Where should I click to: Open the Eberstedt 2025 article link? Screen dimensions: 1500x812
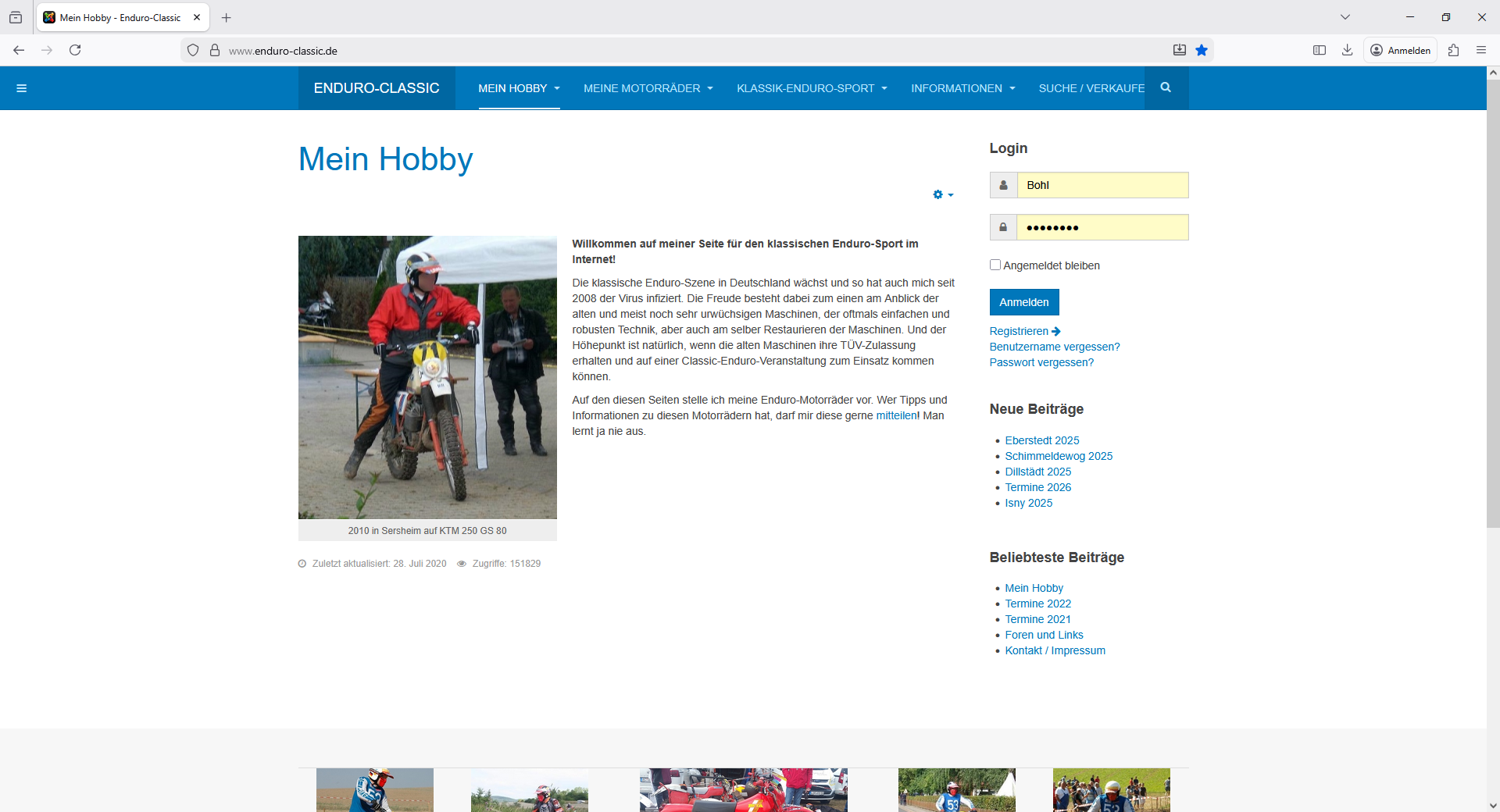coord(1041,440)
